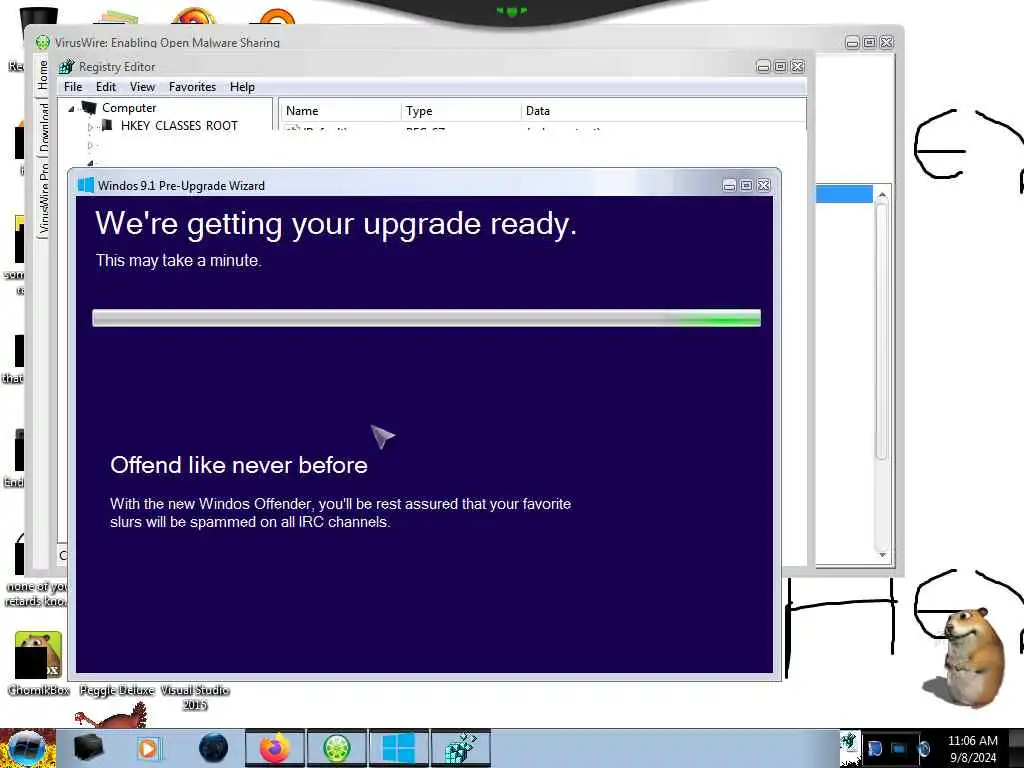Collapse the Computer node in registry tree
1024x768 pixels.
pos(71,108)
